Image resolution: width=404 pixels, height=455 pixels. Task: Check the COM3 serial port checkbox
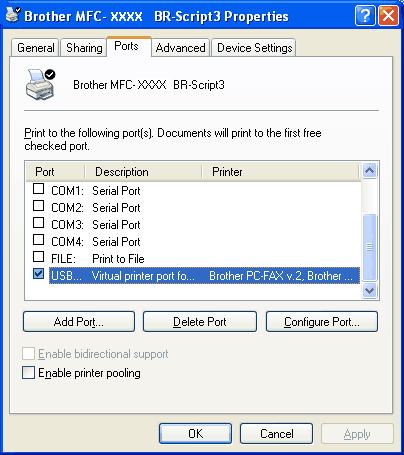[39, 223]
